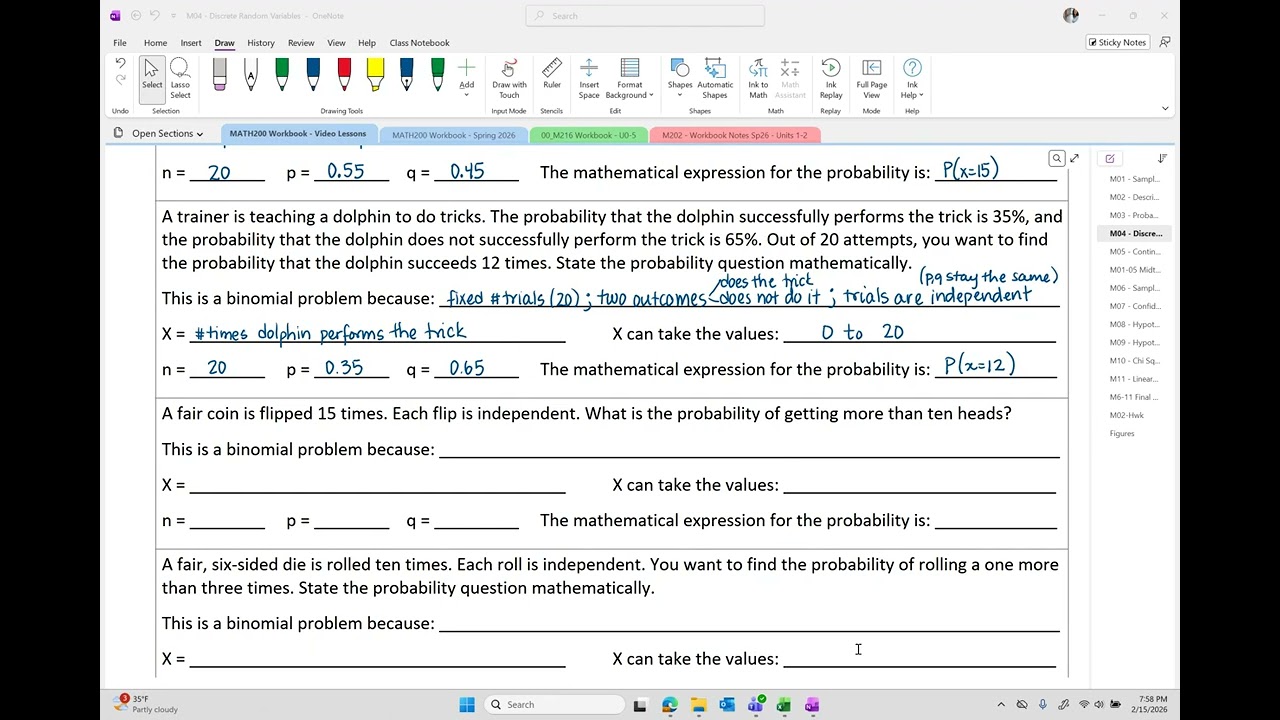Screen dimensions: 1280x720
Task: Start Ink Replay
Action: [x=831, y=78]
